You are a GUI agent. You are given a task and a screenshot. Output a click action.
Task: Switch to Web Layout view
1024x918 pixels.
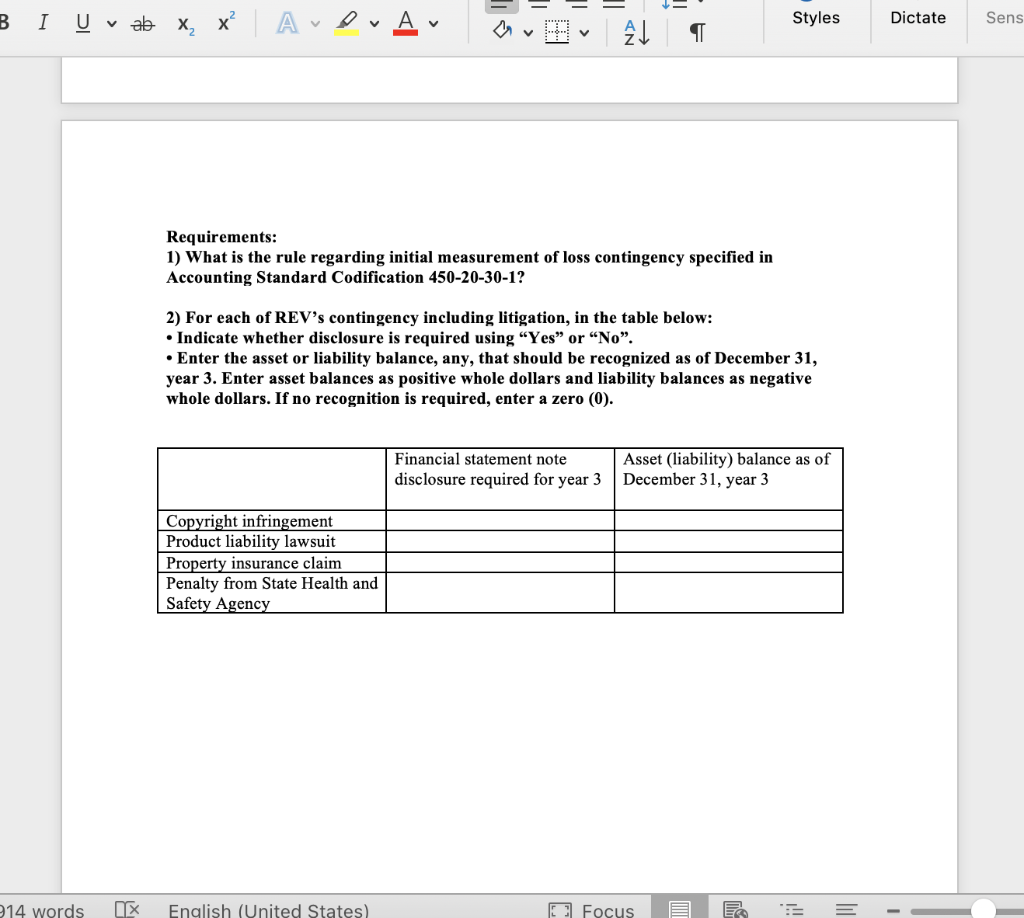click(x=735, y=909)
